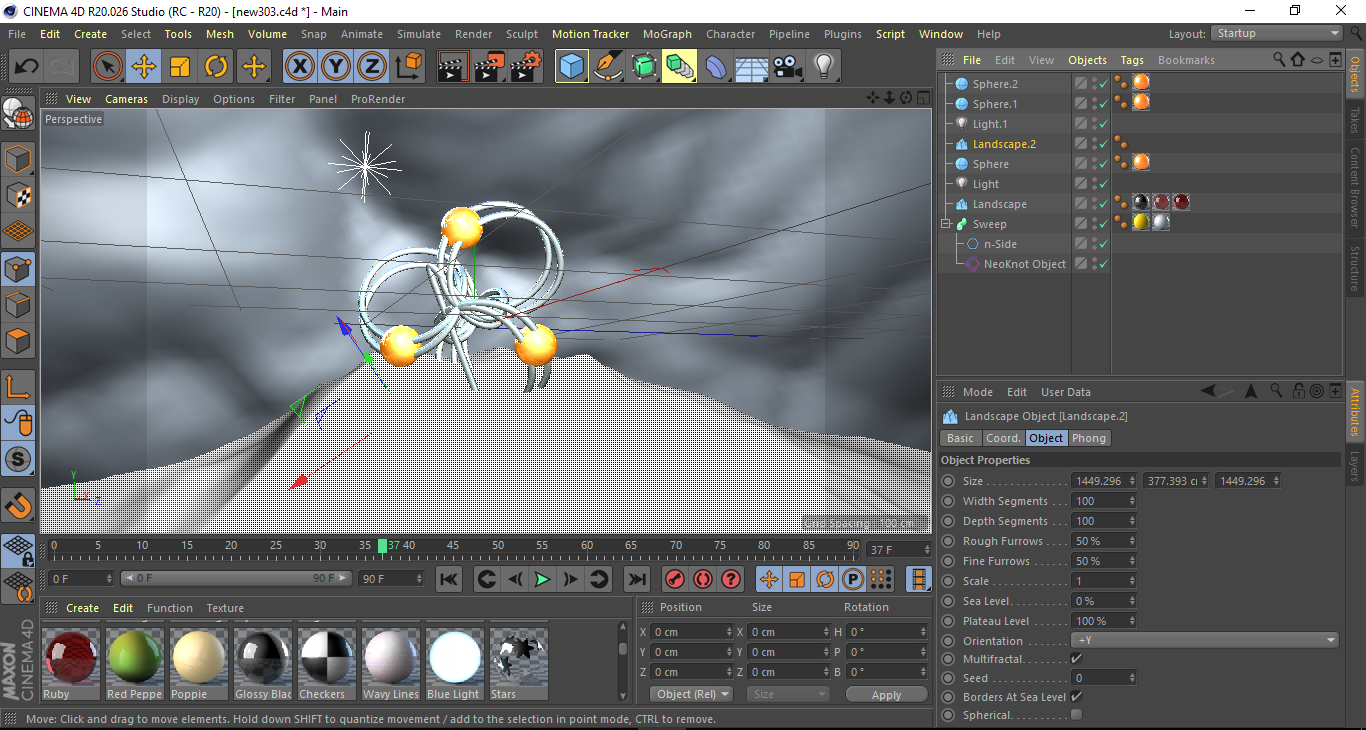Select the Checkers material thumbnail
Image resolution: width=1366 pixels, height=730 pixels.
(327, 657)
